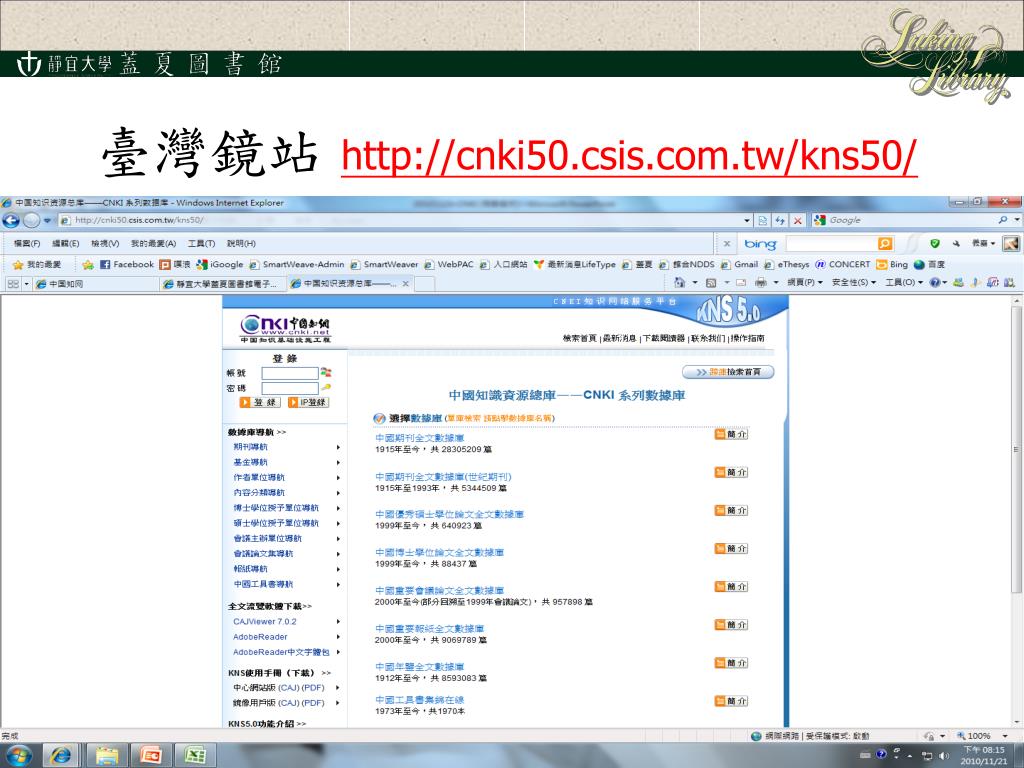Open the address bar history dropdown arrow
This screenshot has width=1024, height=768.
[747, 221]
